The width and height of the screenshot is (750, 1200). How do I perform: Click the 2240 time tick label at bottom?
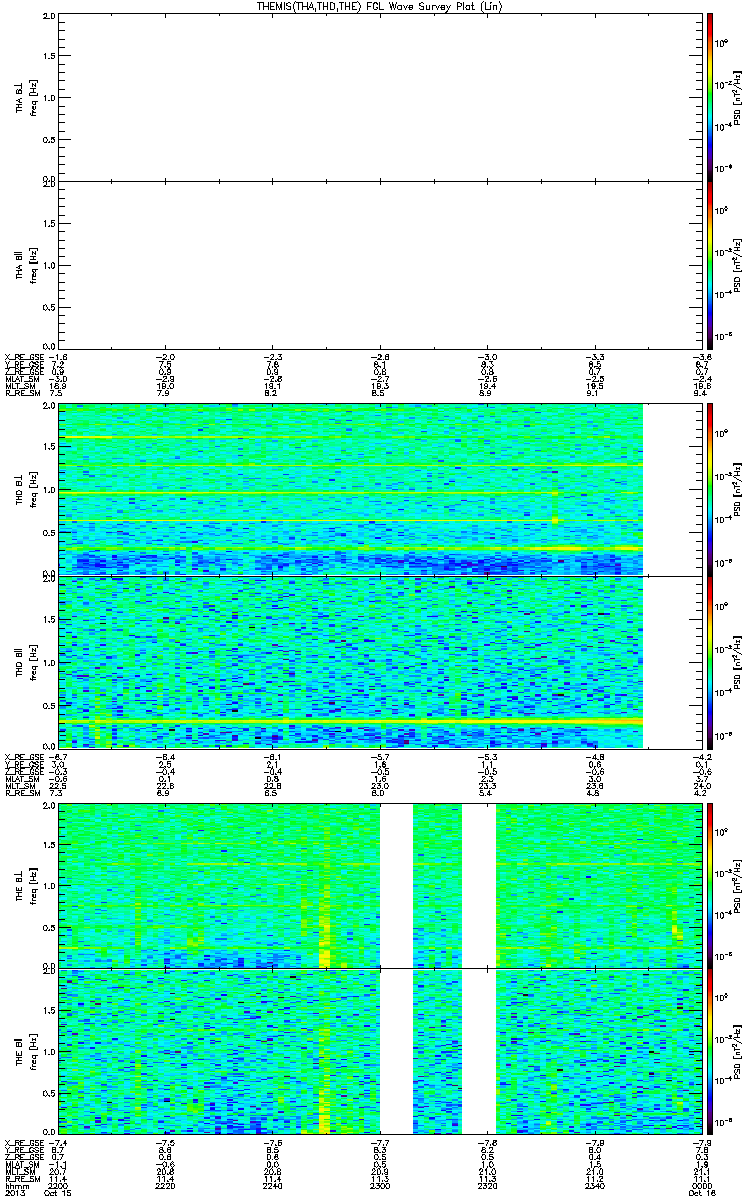[x=272, y=1185]
